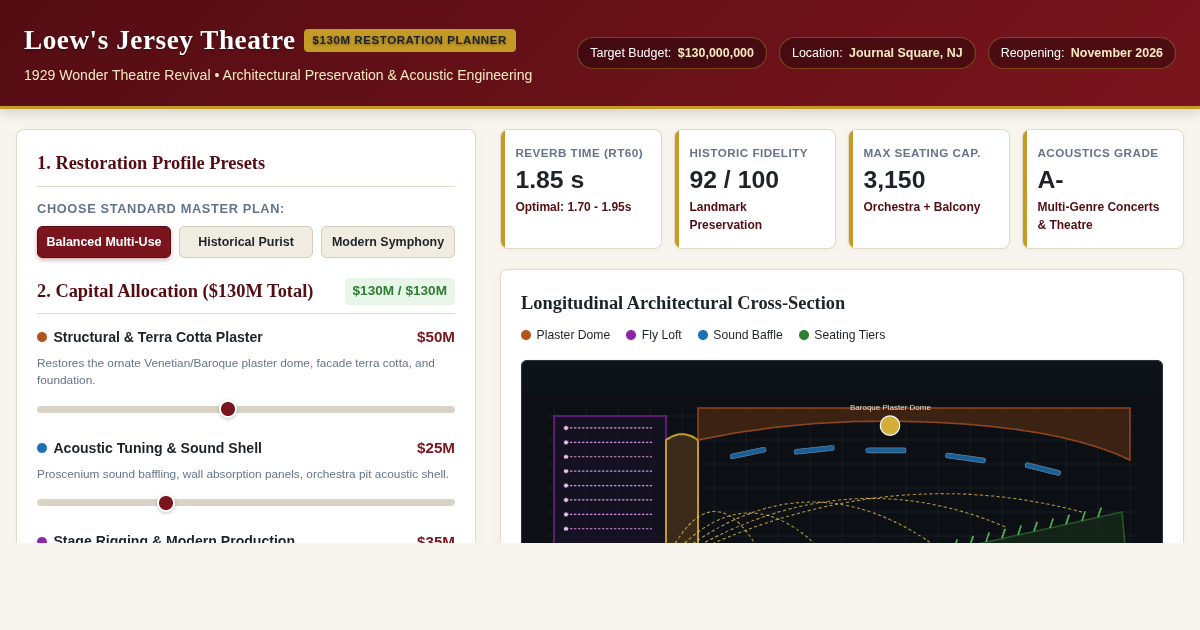Click the purple fly loft box in the diagram
This screenshot has height=630, width=1200.
tap(610, 480)
